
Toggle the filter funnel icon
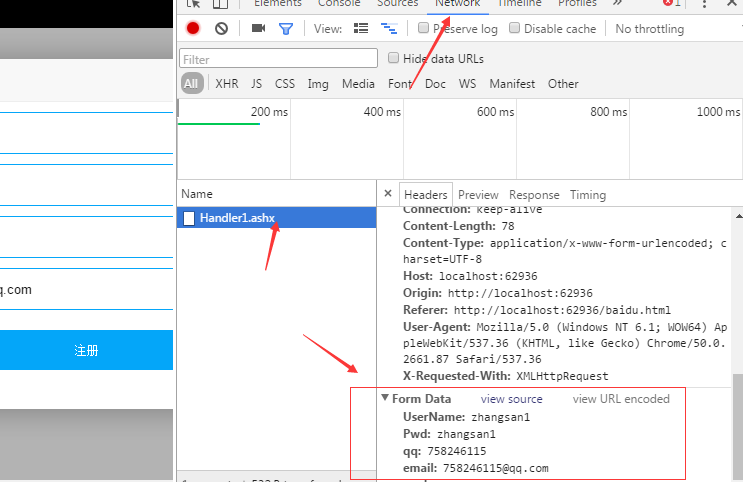pos(286,29)
